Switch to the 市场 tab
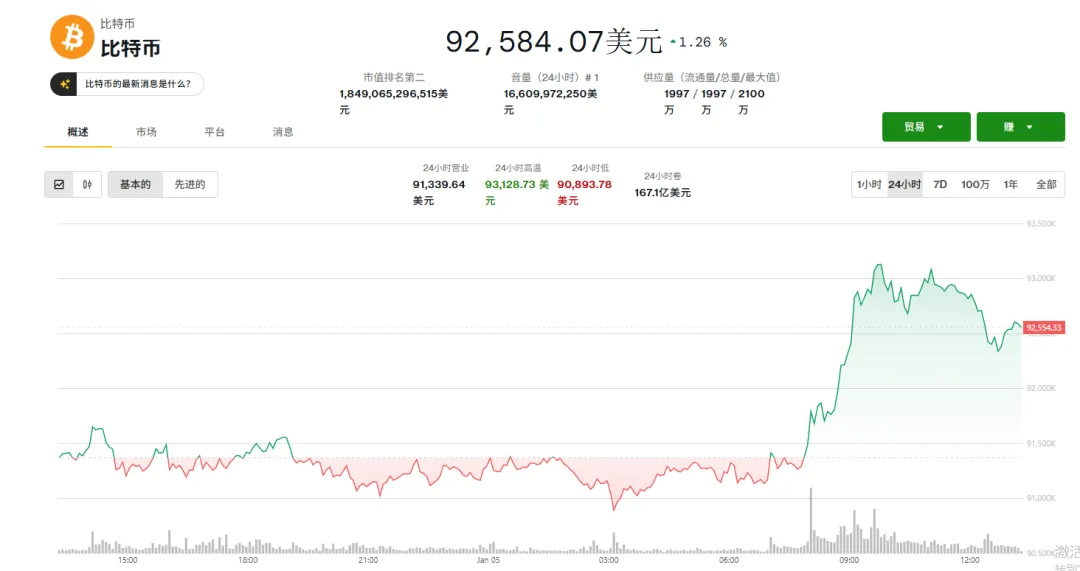This screenshot has width=1080, height=571. (146, 132)
